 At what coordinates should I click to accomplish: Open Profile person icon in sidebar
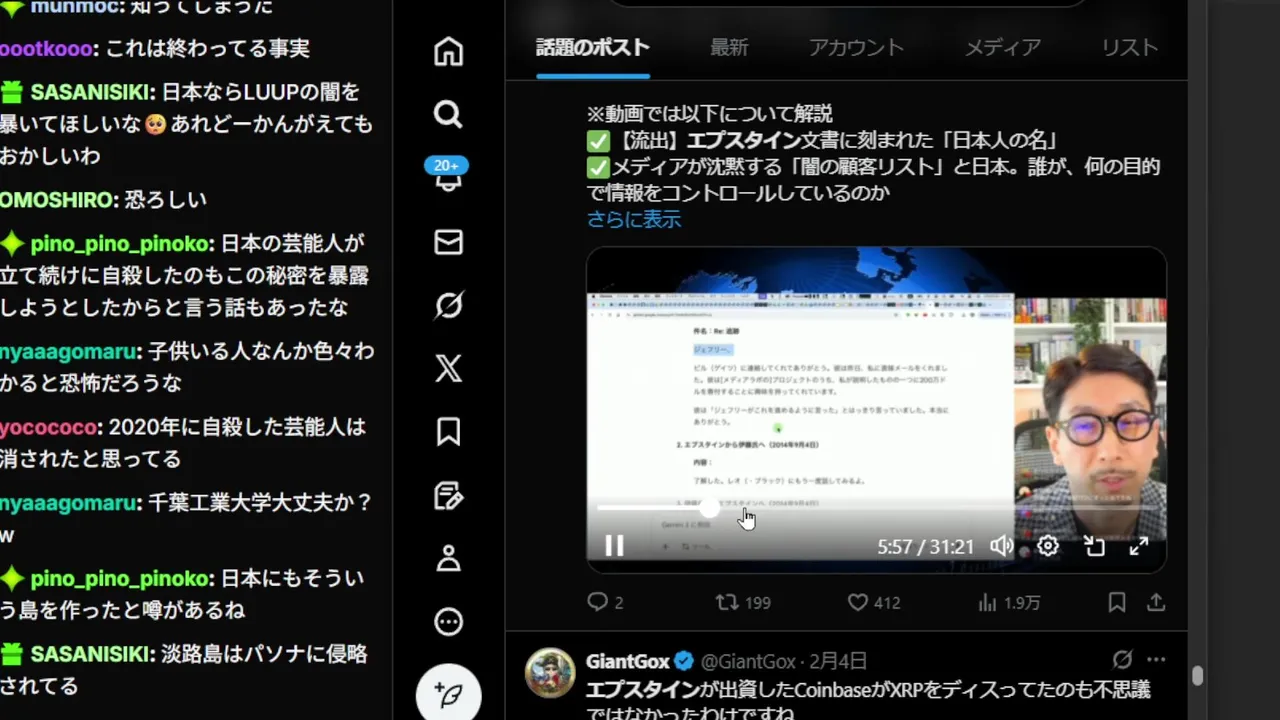[x=448, y=558]
